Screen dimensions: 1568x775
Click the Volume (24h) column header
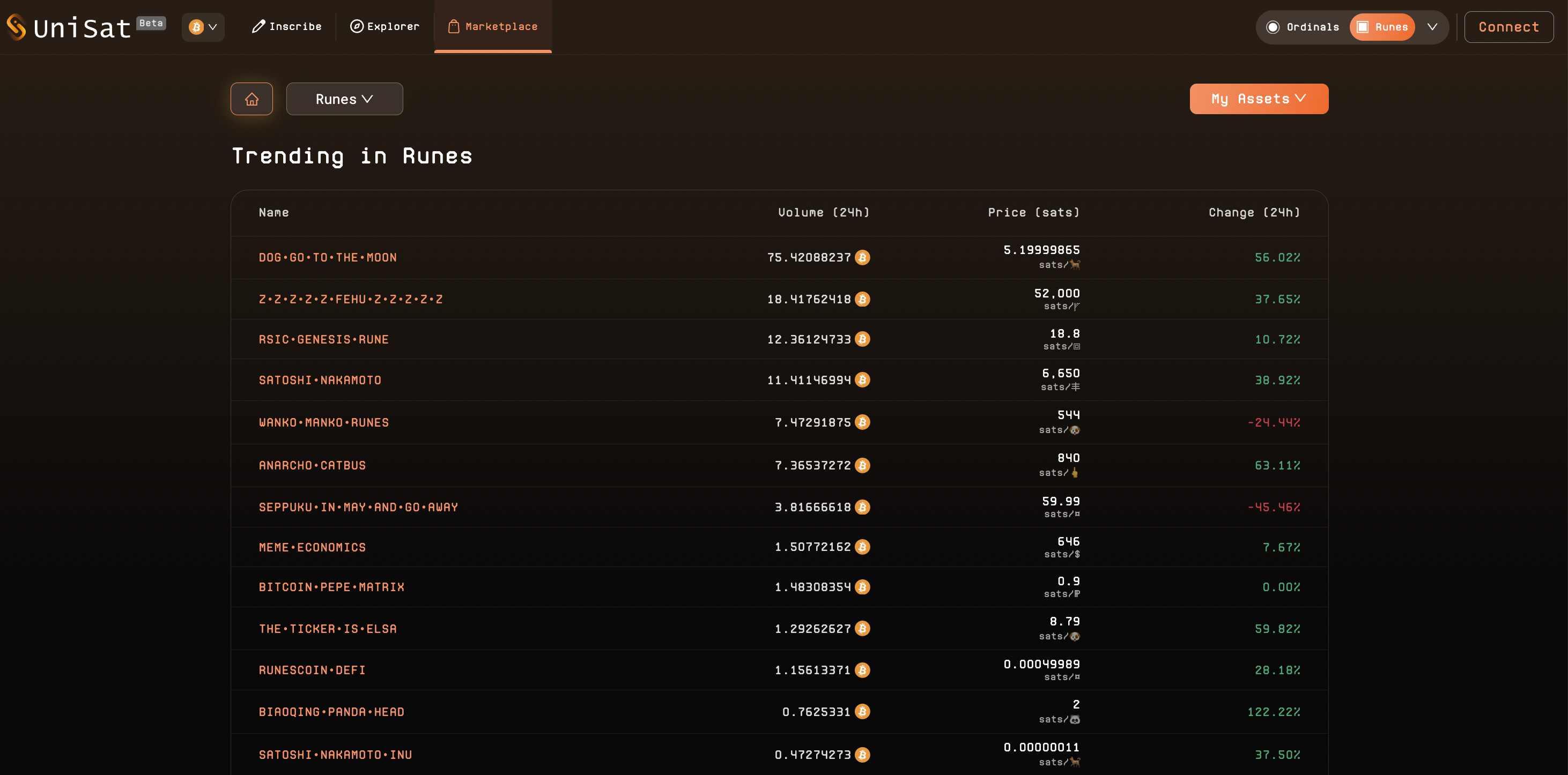[x=824, y=213]
